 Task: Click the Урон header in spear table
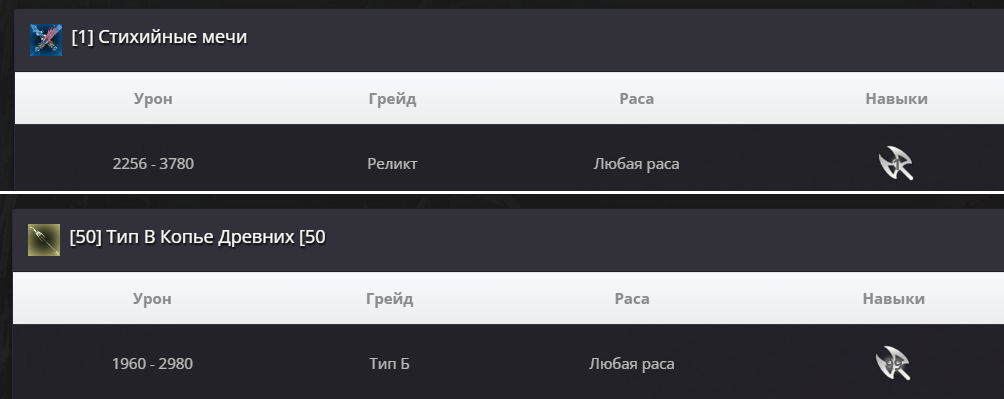[x=152, y=298]
